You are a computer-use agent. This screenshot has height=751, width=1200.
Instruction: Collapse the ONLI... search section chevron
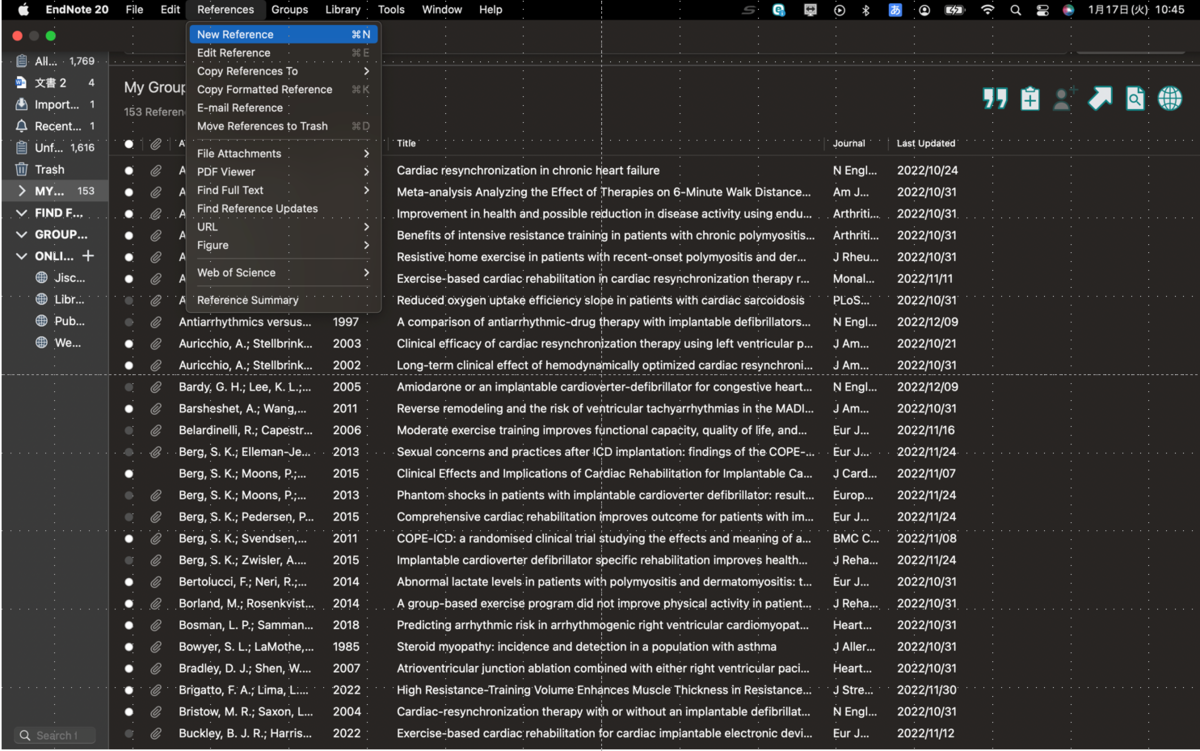pos(22,256)
